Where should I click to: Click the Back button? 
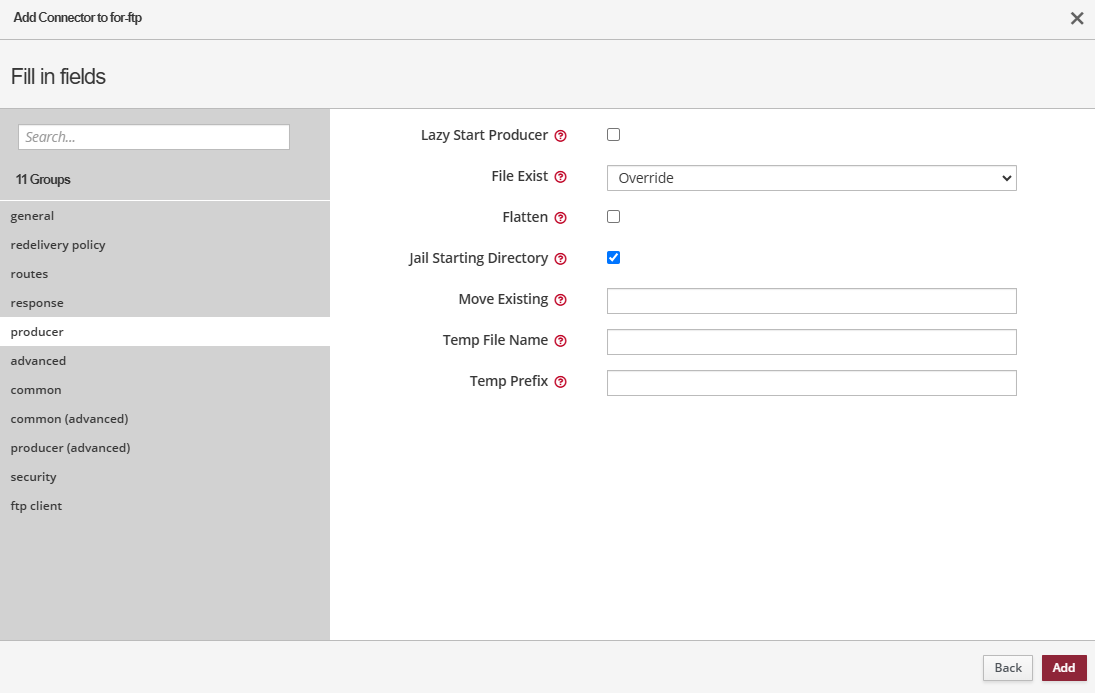pyautogui.click(x=1007, y=668)
